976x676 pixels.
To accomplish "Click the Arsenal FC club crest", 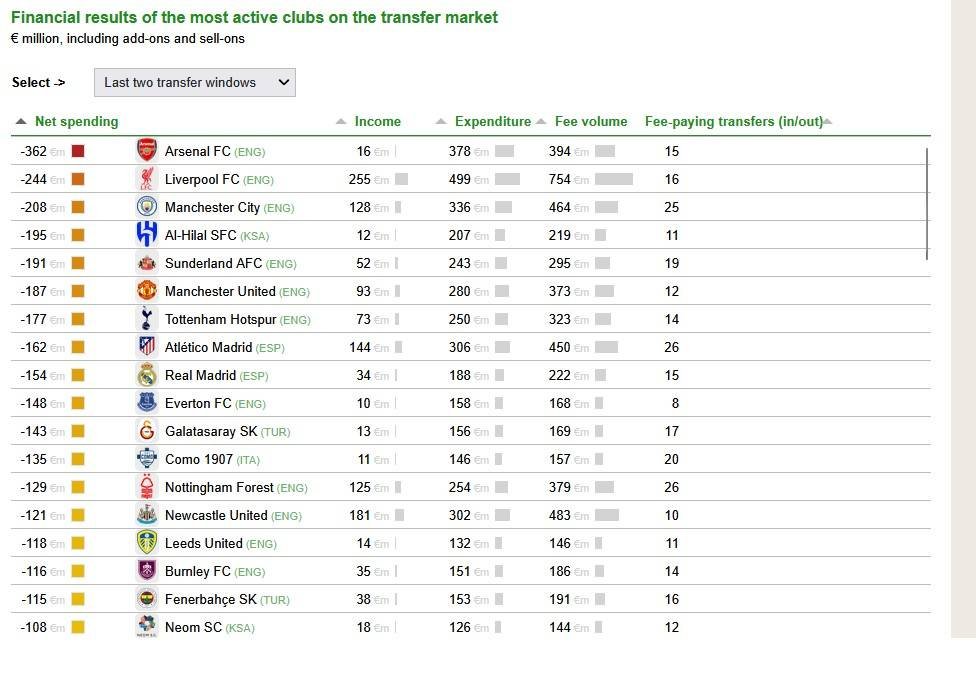I will 147,151.
